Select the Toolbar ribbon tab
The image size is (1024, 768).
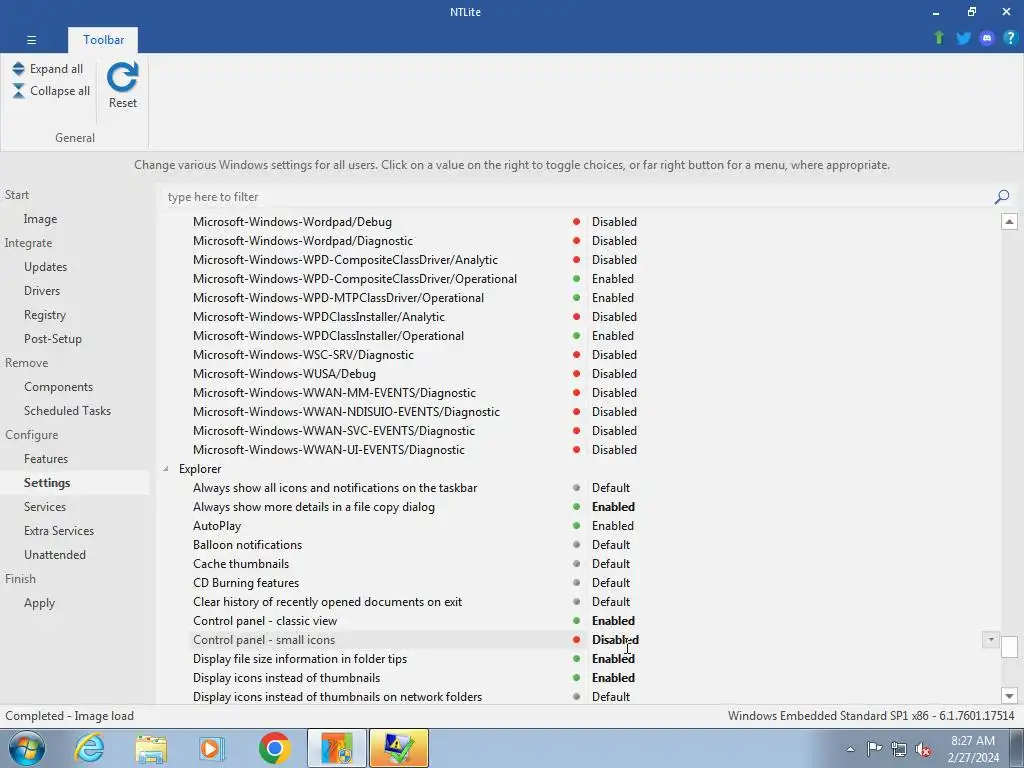[x=103, y=40]
